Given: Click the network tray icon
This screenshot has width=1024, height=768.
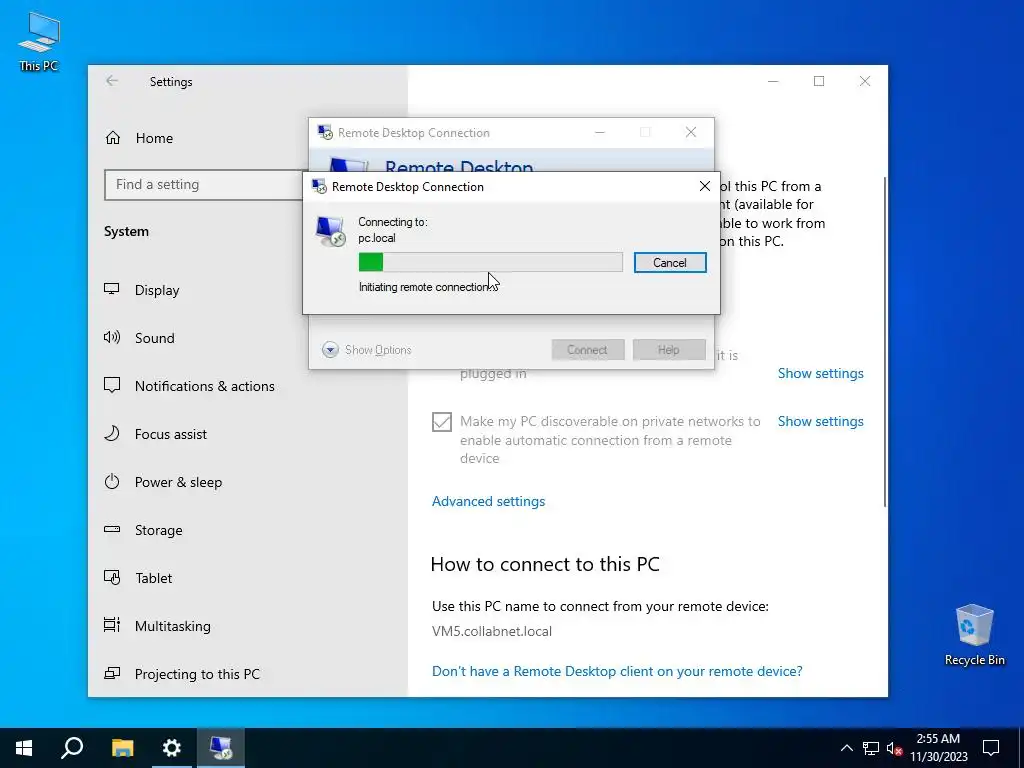Looking at the screenshot, I should coord(871,748).
